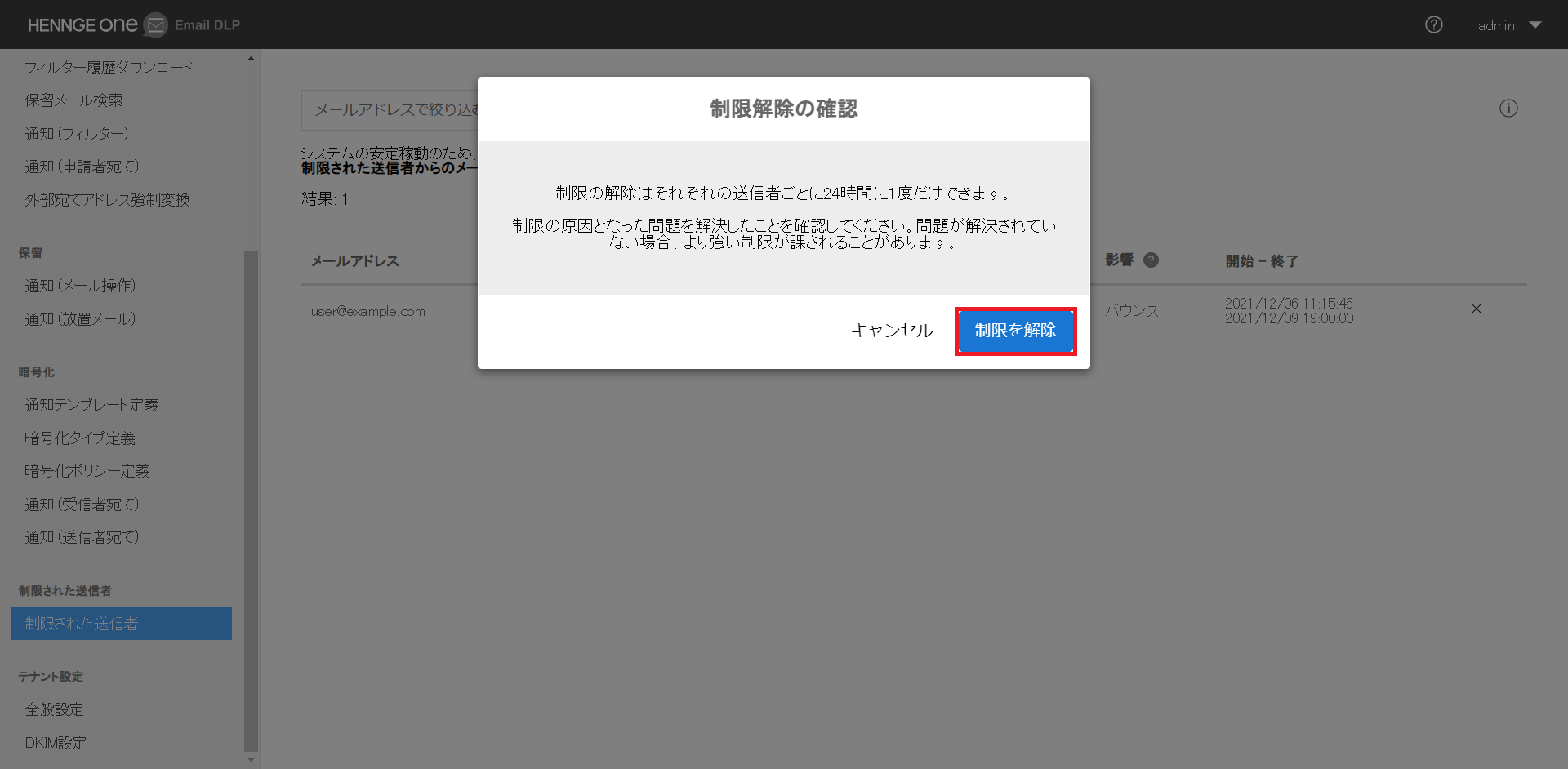
Task: Select 通知 (放置メール) in sidebar
Action: (x=80, y=319)
